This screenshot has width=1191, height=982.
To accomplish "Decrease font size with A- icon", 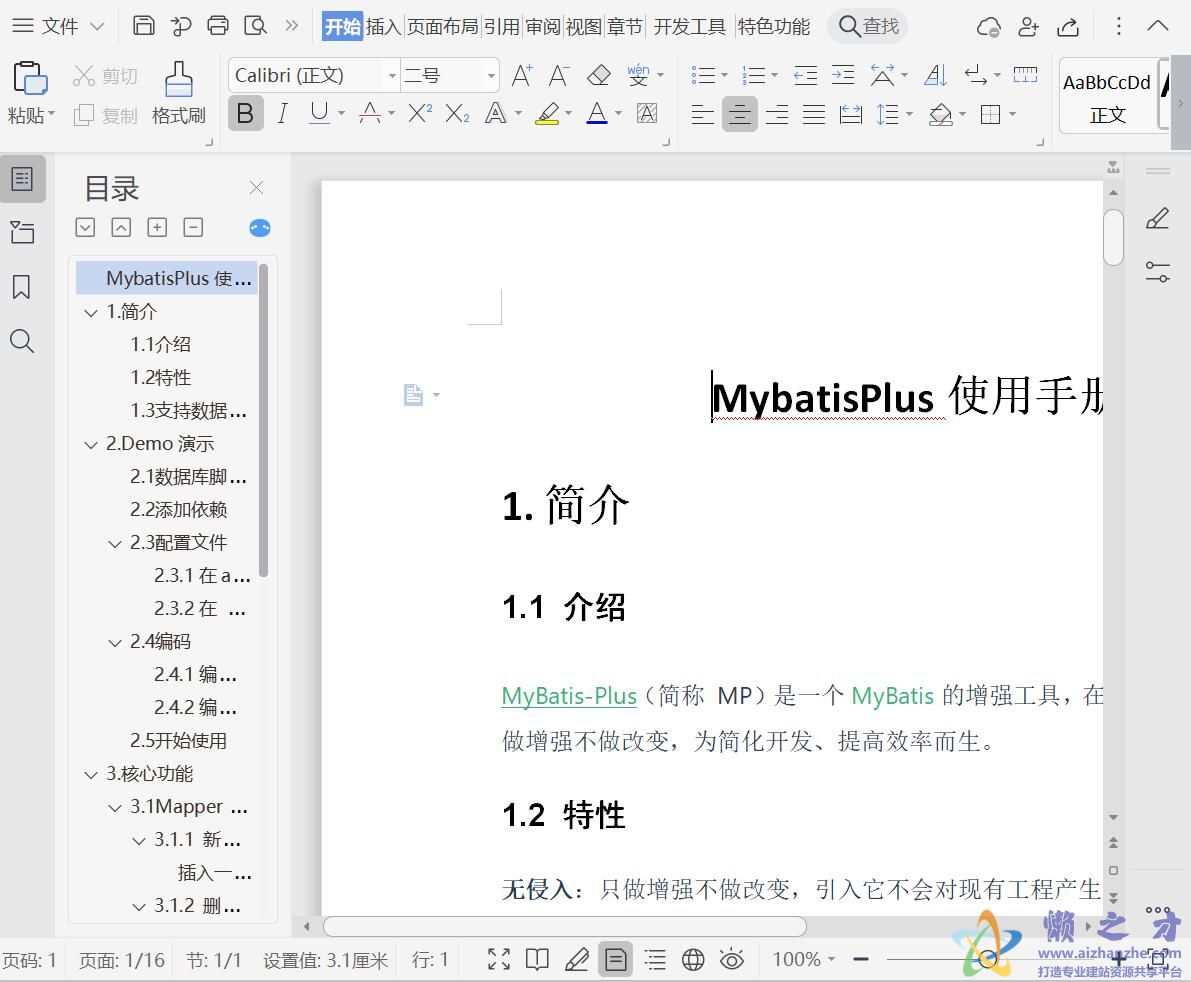I will (559, 75).
